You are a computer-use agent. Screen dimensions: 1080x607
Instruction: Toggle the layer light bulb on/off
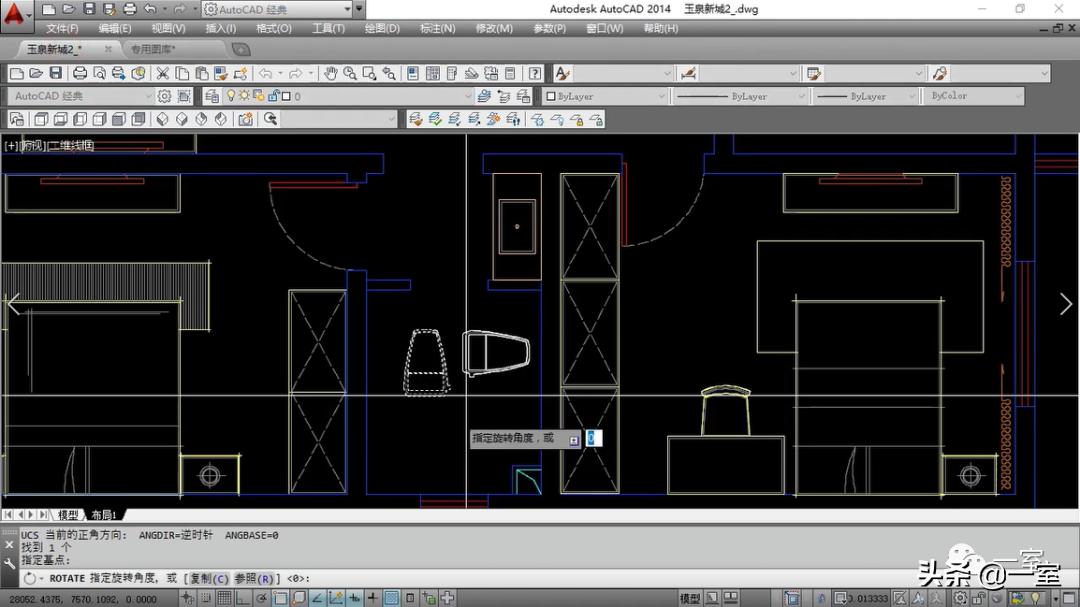pyautogui.click(x=230, y=96)
